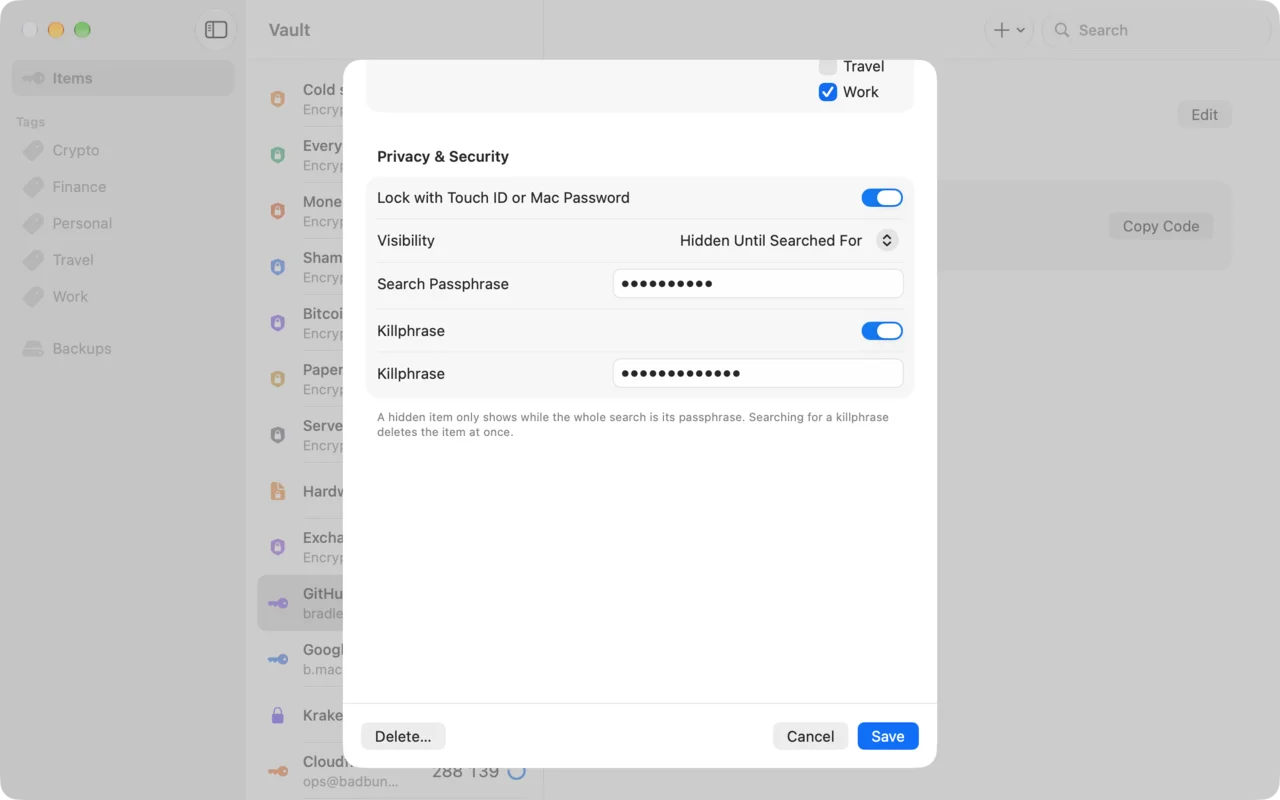
Task: Open the add item plus menu
Action: (1009, 30)
